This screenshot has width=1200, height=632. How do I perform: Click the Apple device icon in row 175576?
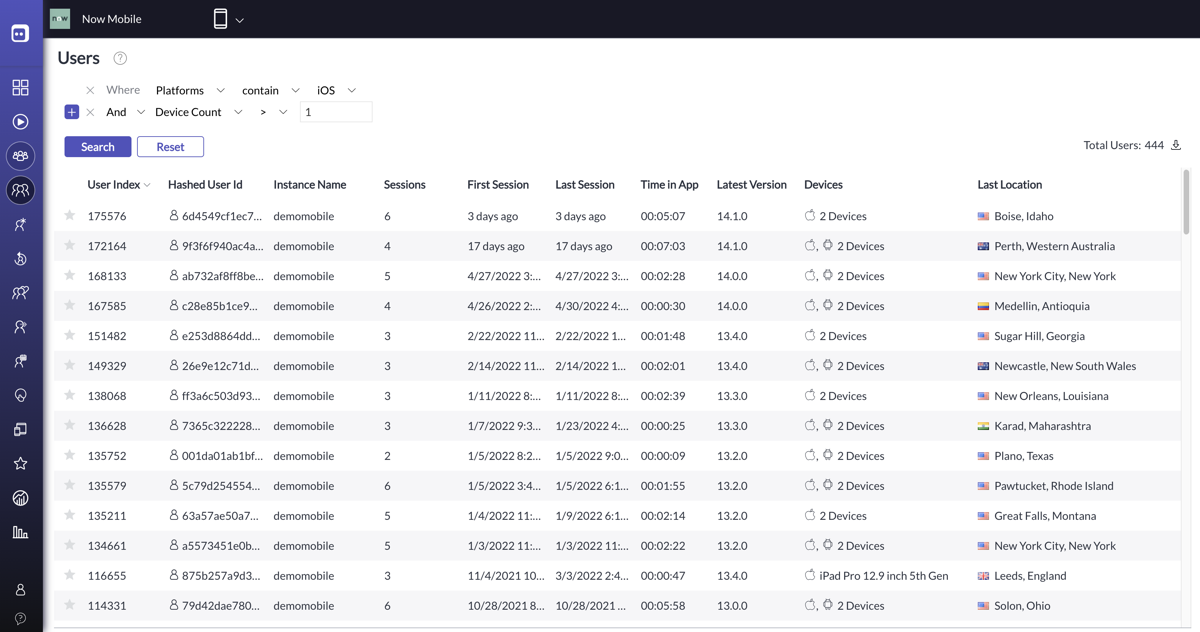tap(810, 216)
